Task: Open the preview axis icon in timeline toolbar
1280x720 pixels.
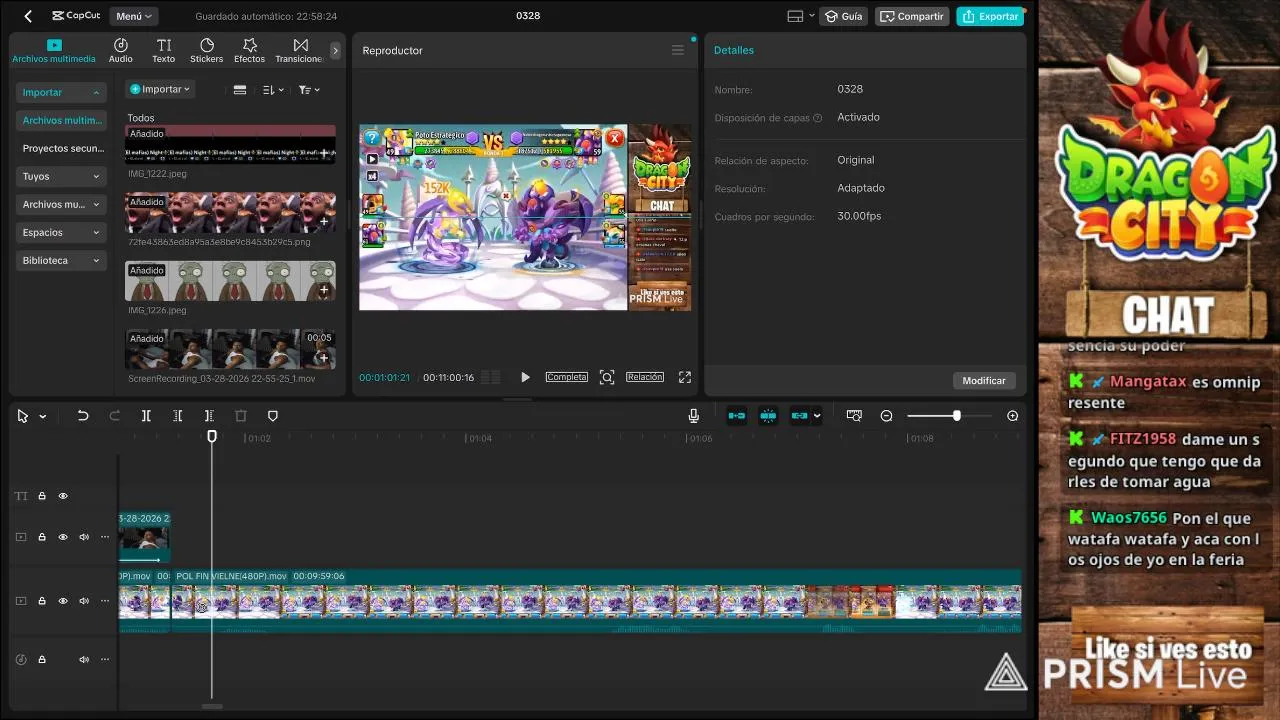Action: coord(854,416)
